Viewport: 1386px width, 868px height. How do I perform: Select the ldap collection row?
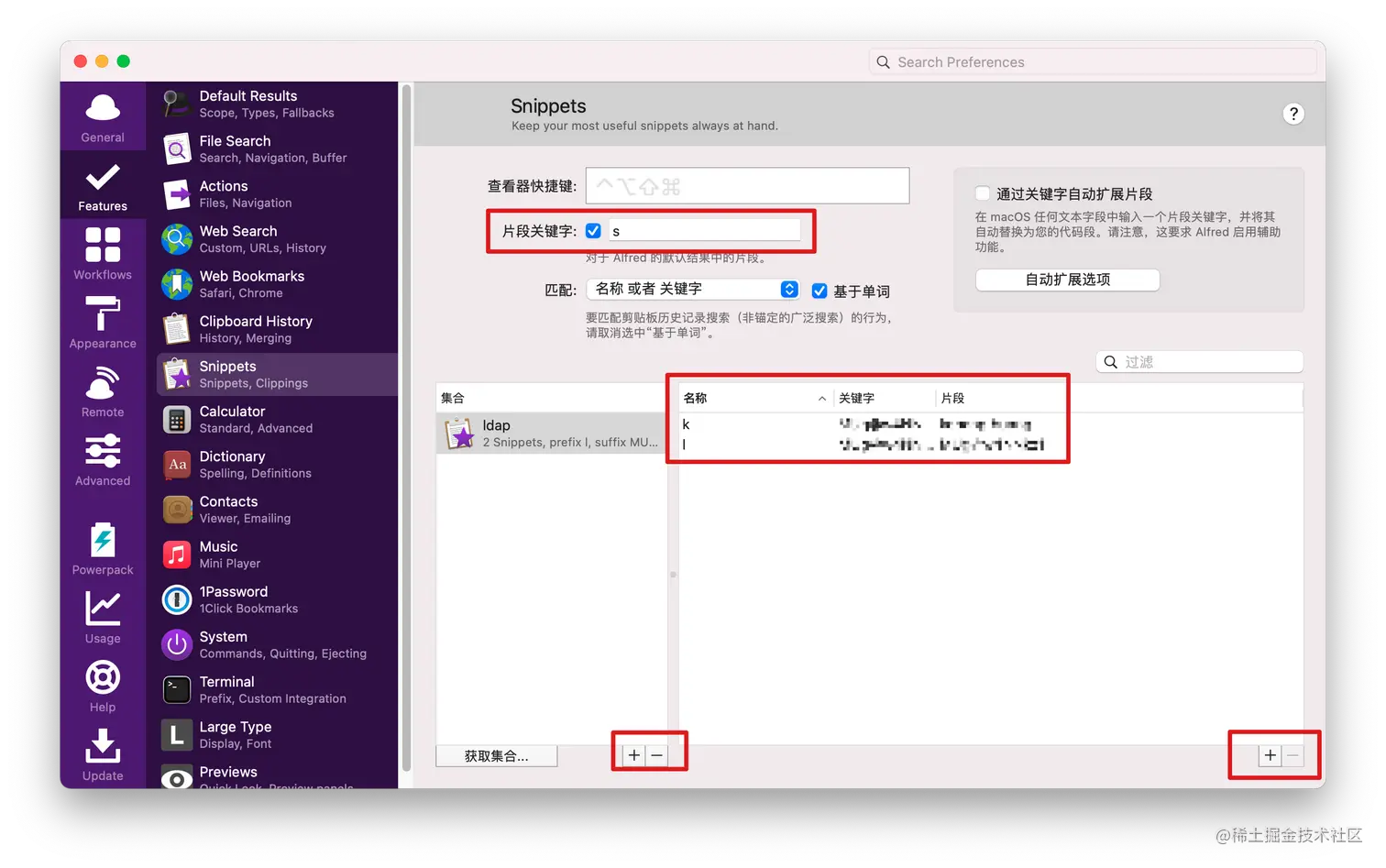(551, 434)
